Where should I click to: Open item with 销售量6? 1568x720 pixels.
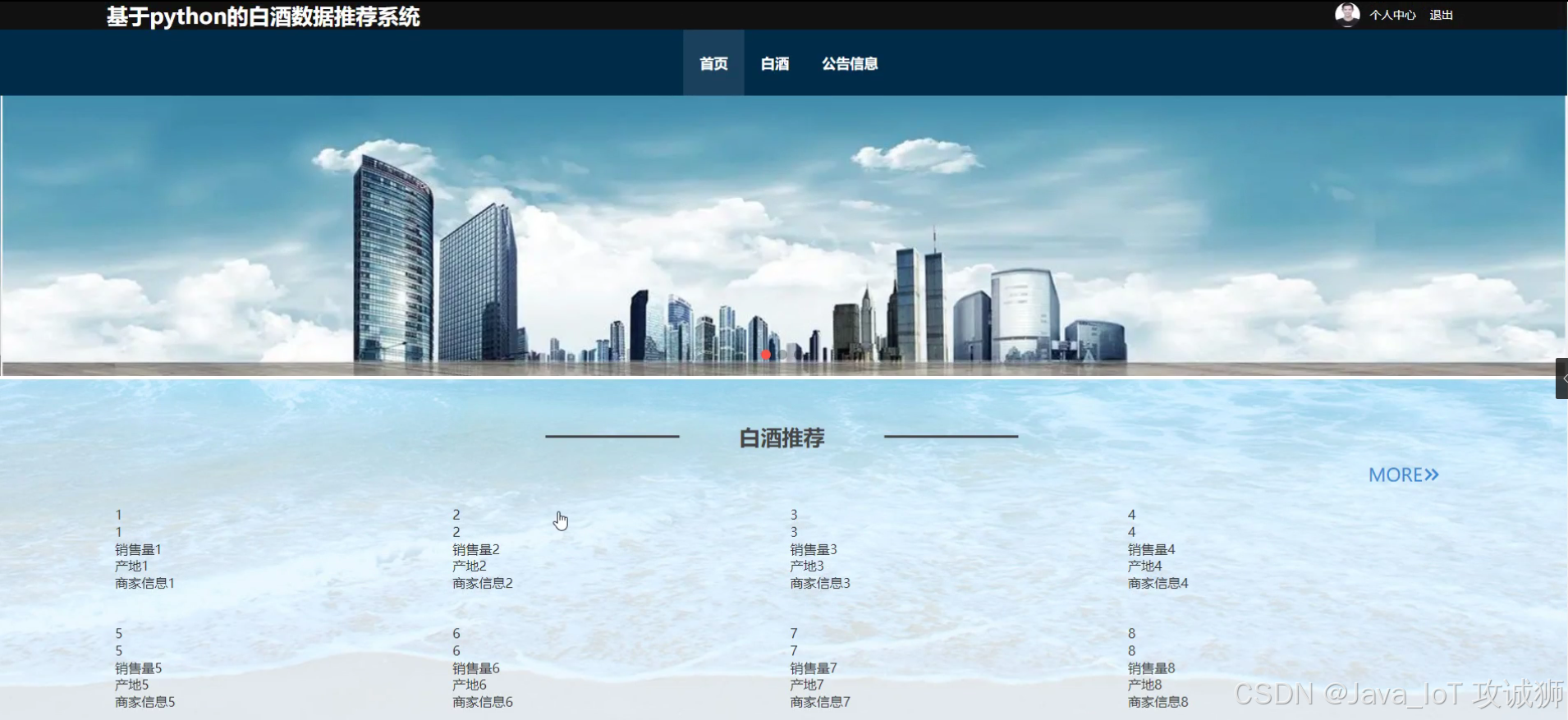tap(476, 668)
